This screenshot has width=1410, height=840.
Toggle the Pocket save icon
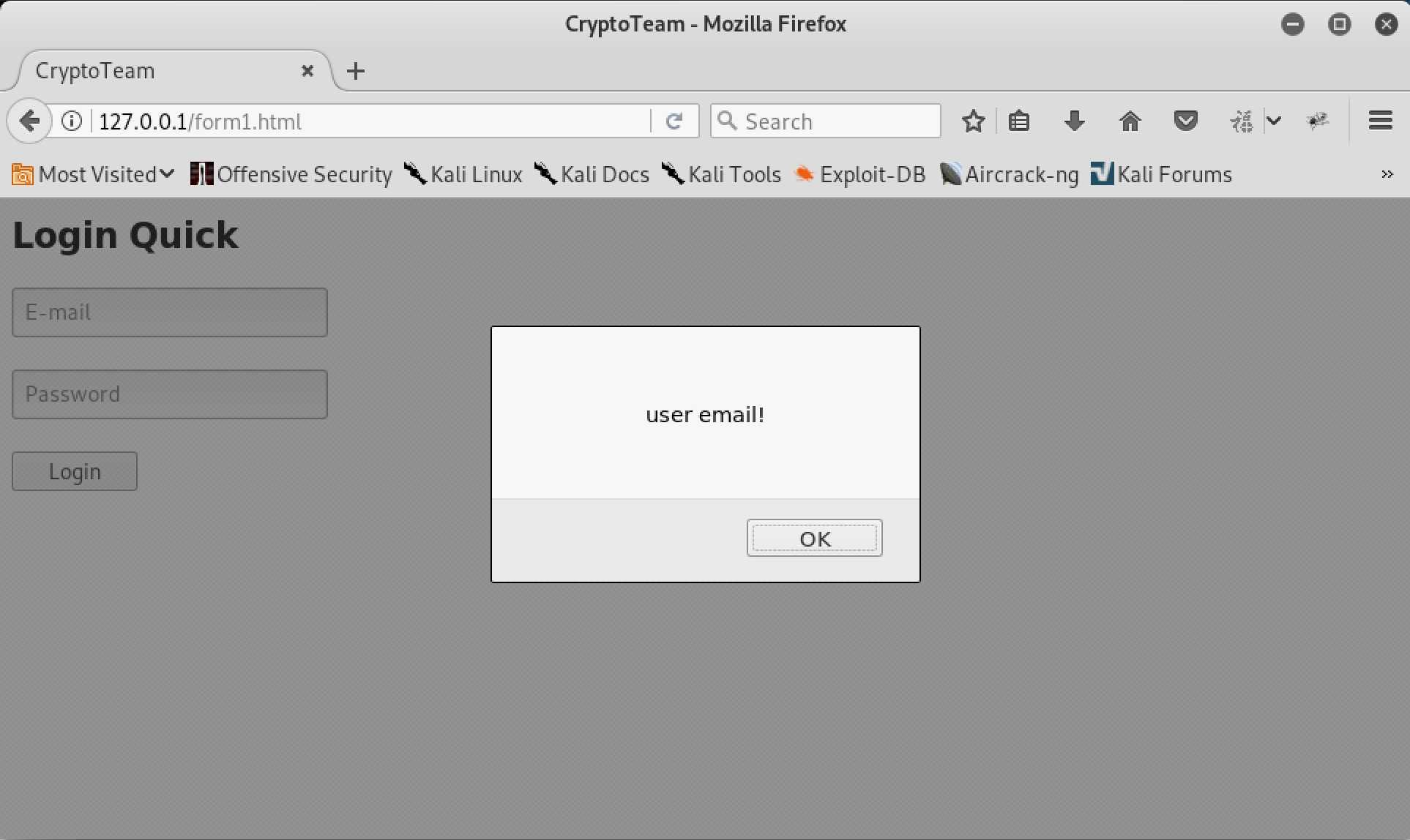pyautogui.click(x=1185, y=121)
